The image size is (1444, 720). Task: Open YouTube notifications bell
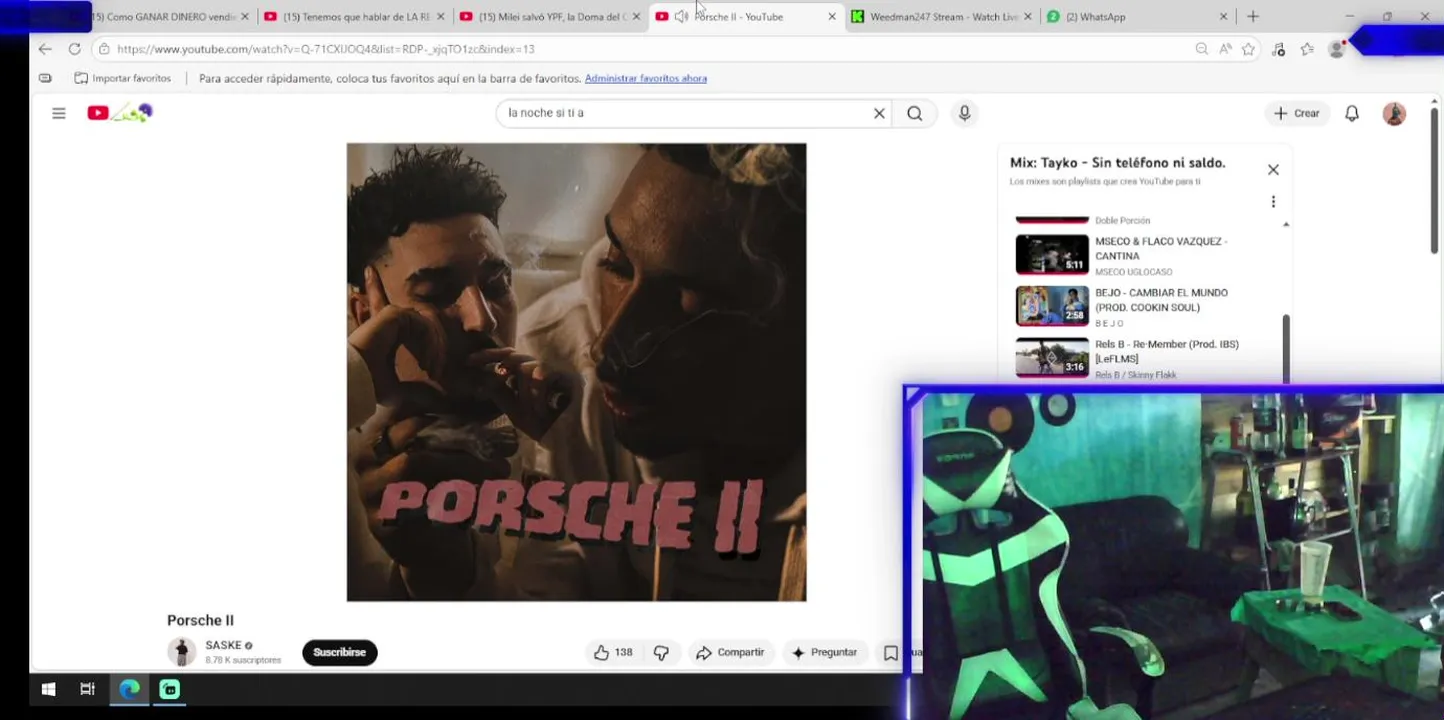coord(1352,113)
